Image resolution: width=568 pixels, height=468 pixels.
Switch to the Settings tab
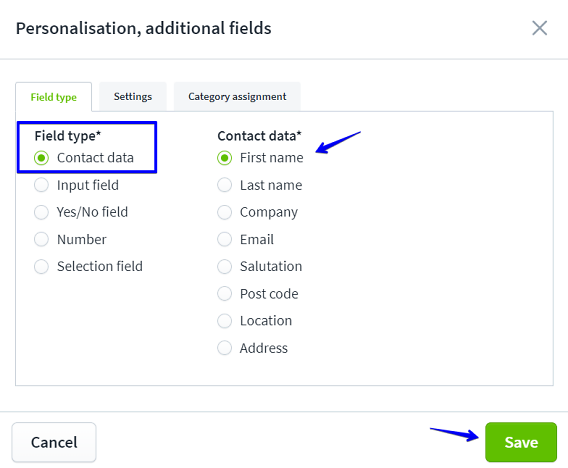click(133, 97)
